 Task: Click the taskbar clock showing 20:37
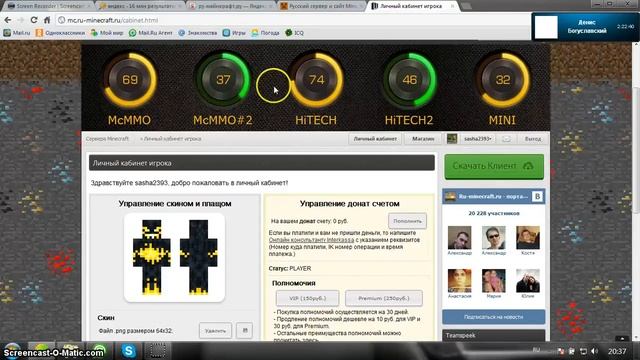click(x=617, y=351)
